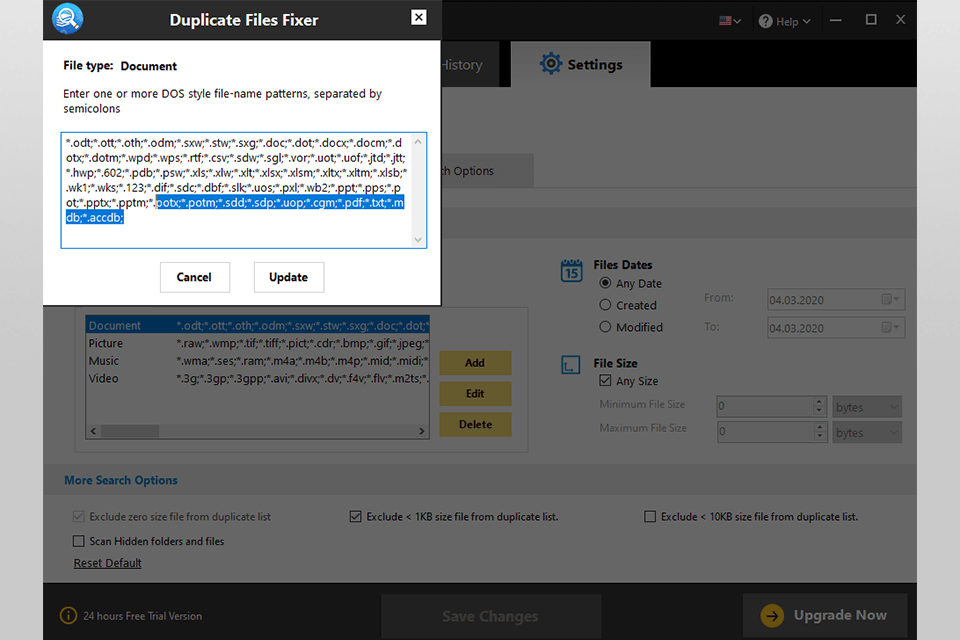
Task: Open the To date calendar picker
Action: point(890,328)
